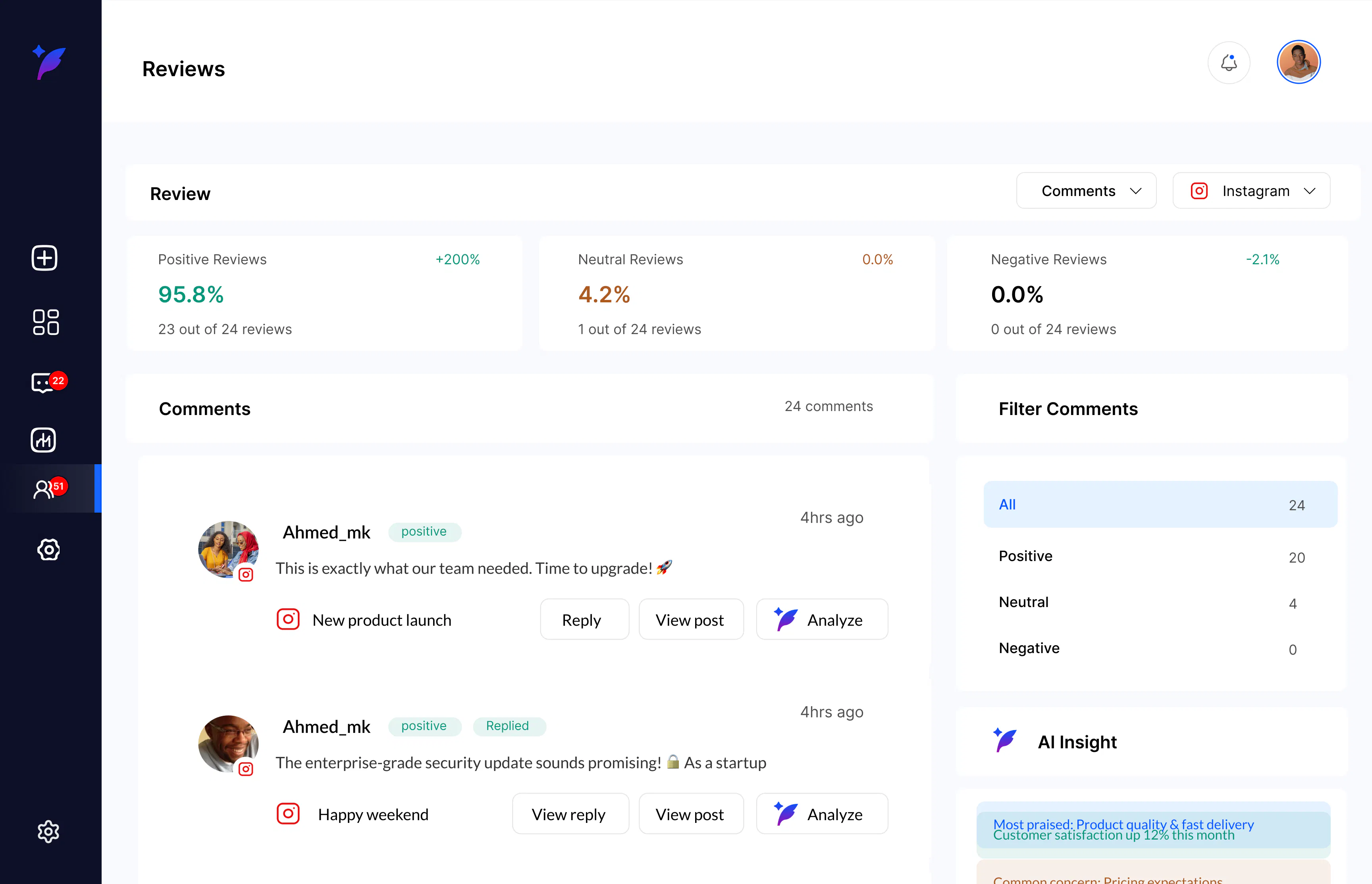The width and height of the screenshot is (1372, 884).
Task: Open the gear settings icon at sidebar bottom
Action: click(x=48, y=831)
